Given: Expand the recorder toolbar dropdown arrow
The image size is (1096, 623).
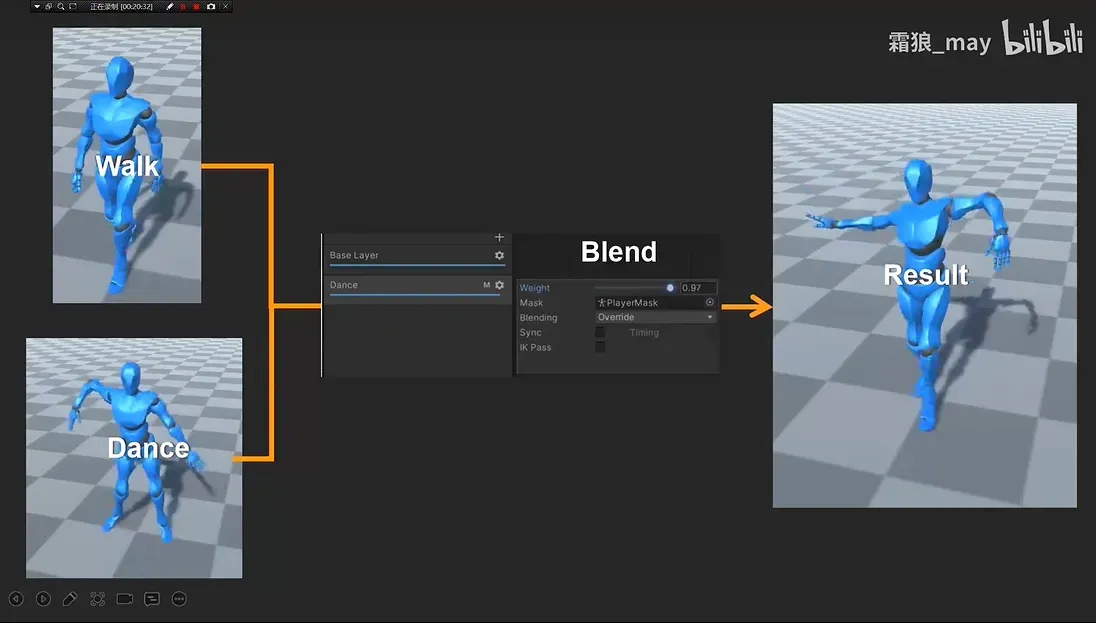Looking at the screenshot, I should (37, 7).
